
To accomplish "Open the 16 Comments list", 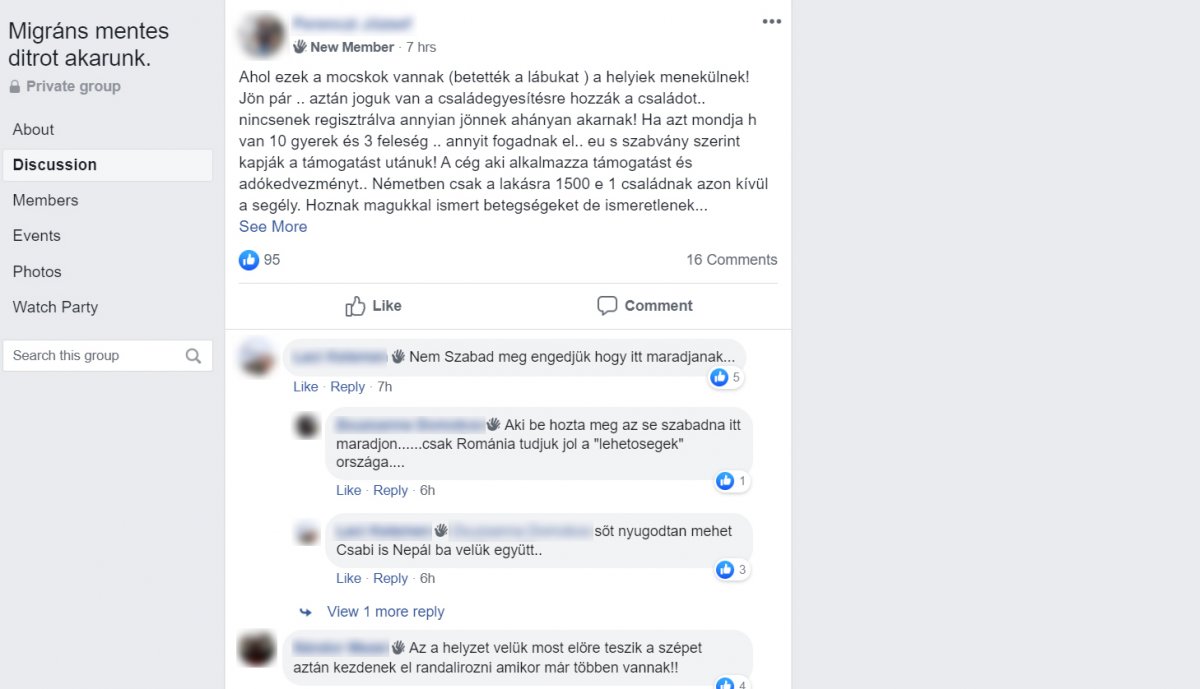I will [x=732, y=260].
